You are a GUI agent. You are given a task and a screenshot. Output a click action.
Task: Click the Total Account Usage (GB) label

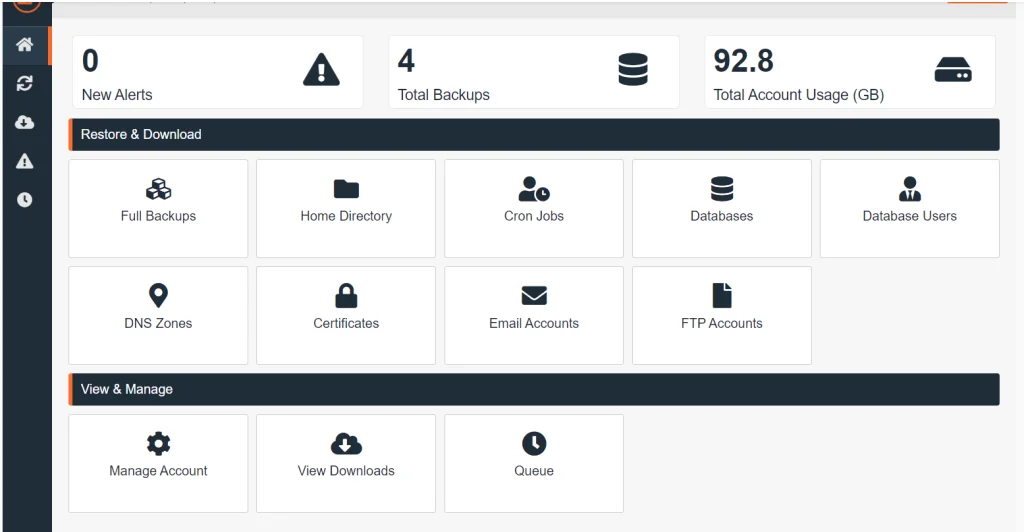point(799,95)
